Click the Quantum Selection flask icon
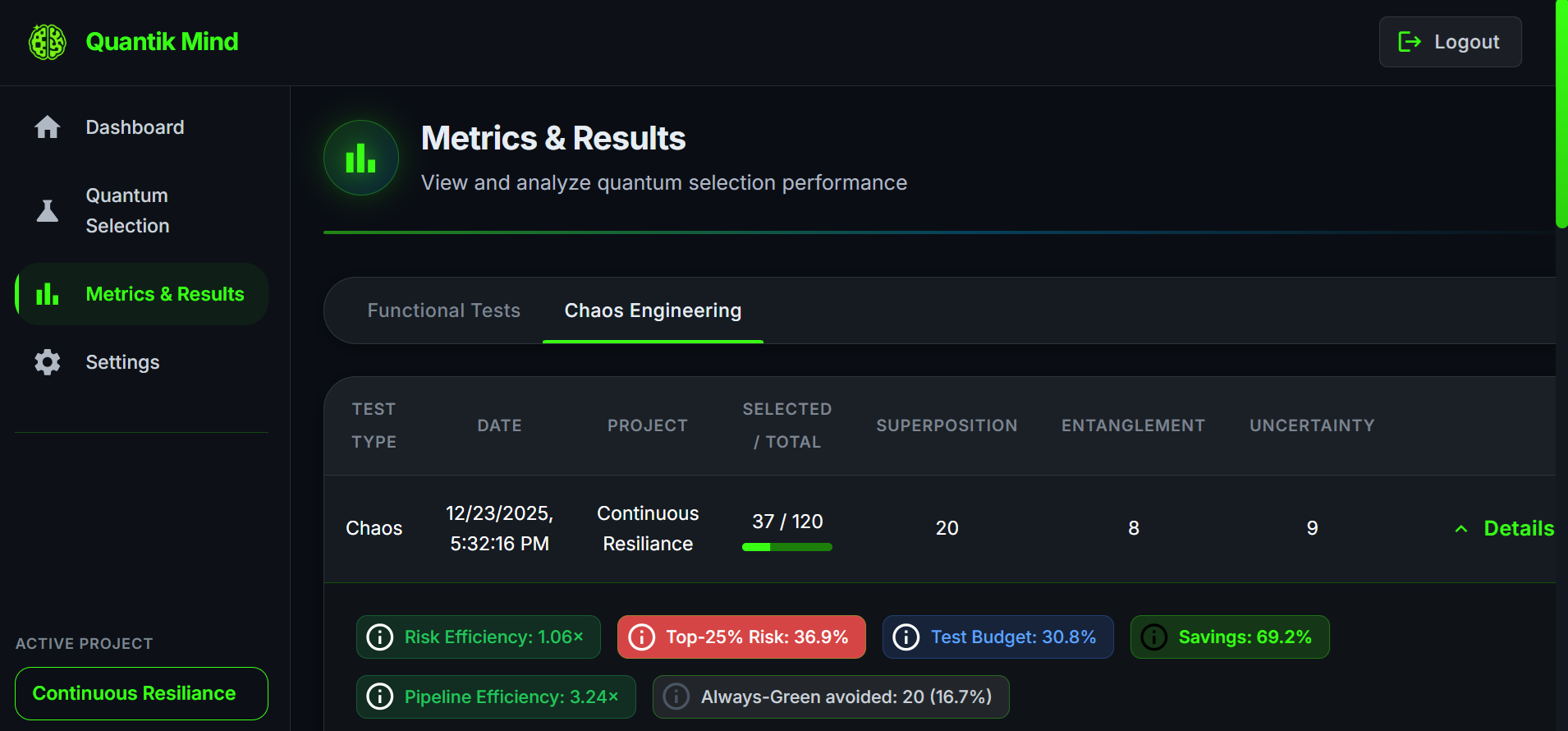1568x731 pixels. coord(48,211)
